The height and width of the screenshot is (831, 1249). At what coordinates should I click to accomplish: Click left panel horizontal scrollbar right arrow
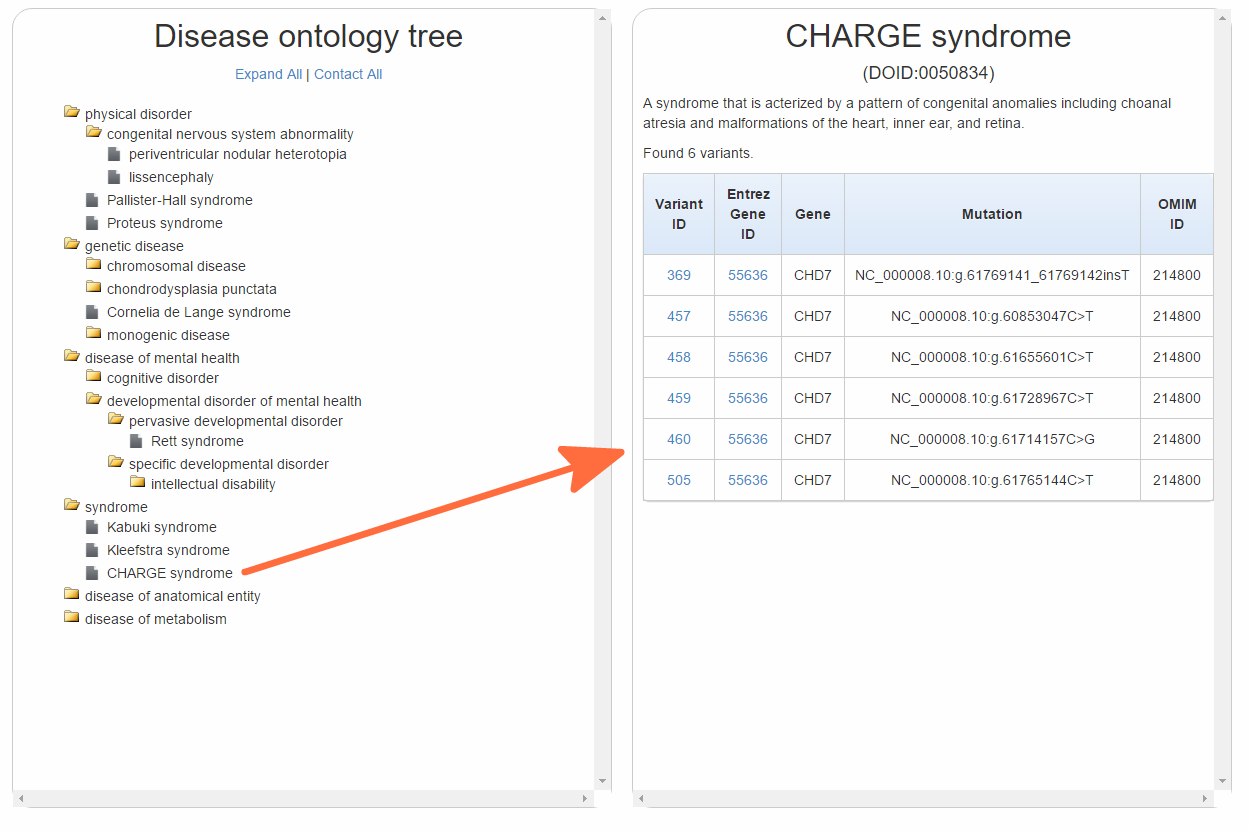click(586, 799)
